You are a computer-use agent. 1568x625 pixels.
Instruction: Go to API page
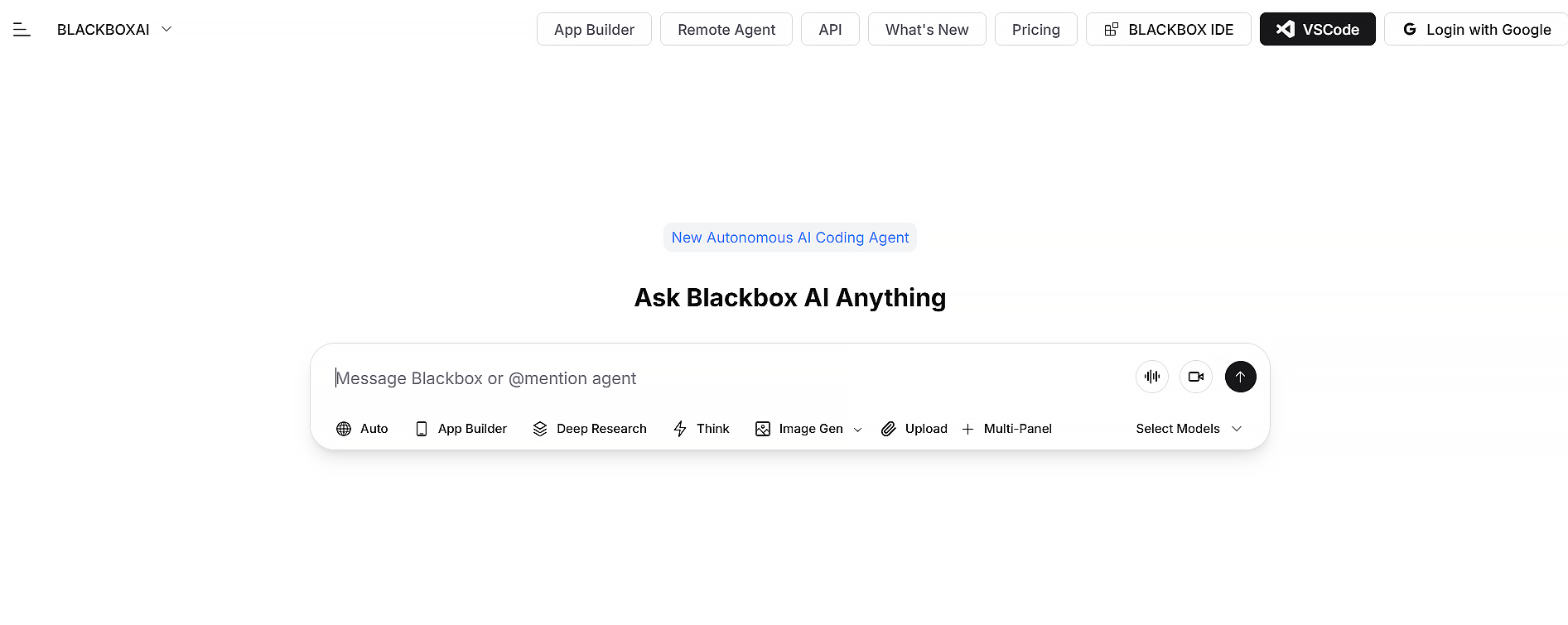[x=830, y=29]
